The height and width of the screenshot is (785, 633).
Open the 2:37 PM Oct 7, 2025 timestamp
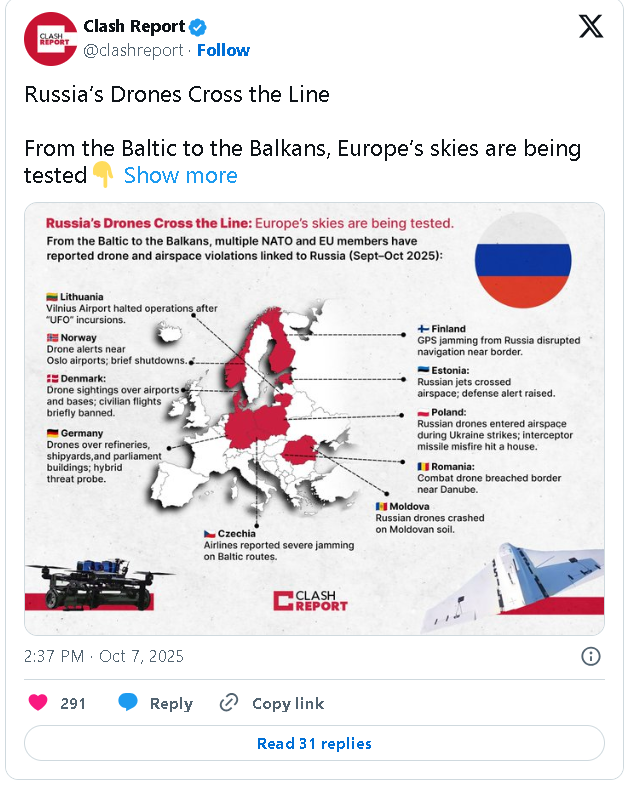104,656
